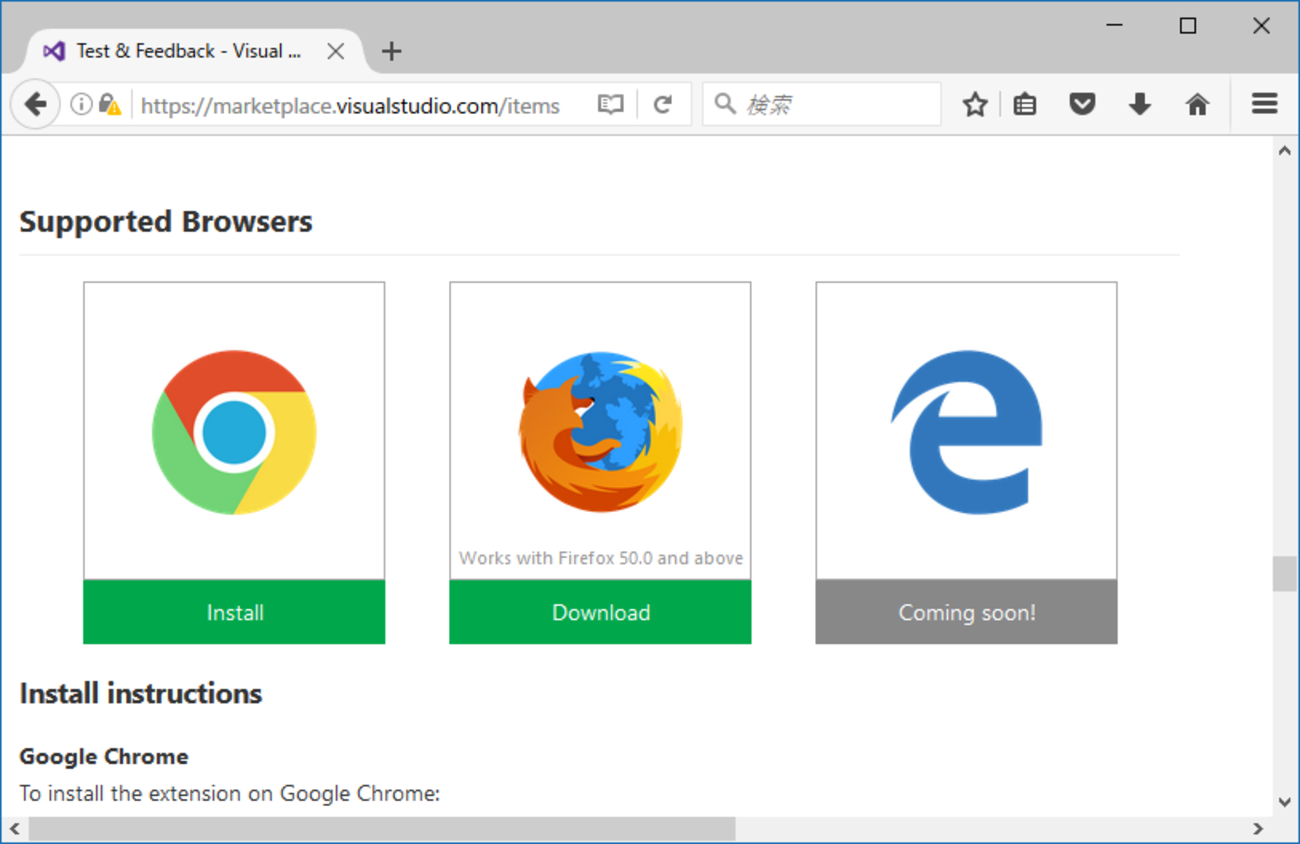
Task: Open a new tab with the plus button
Action: 391,51
